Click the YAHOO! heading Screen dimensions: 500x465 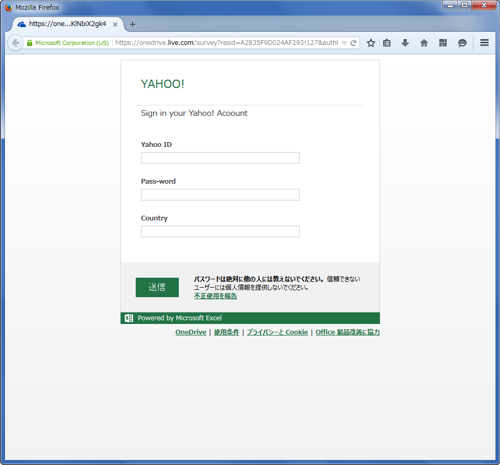click(x=162, y=84)
